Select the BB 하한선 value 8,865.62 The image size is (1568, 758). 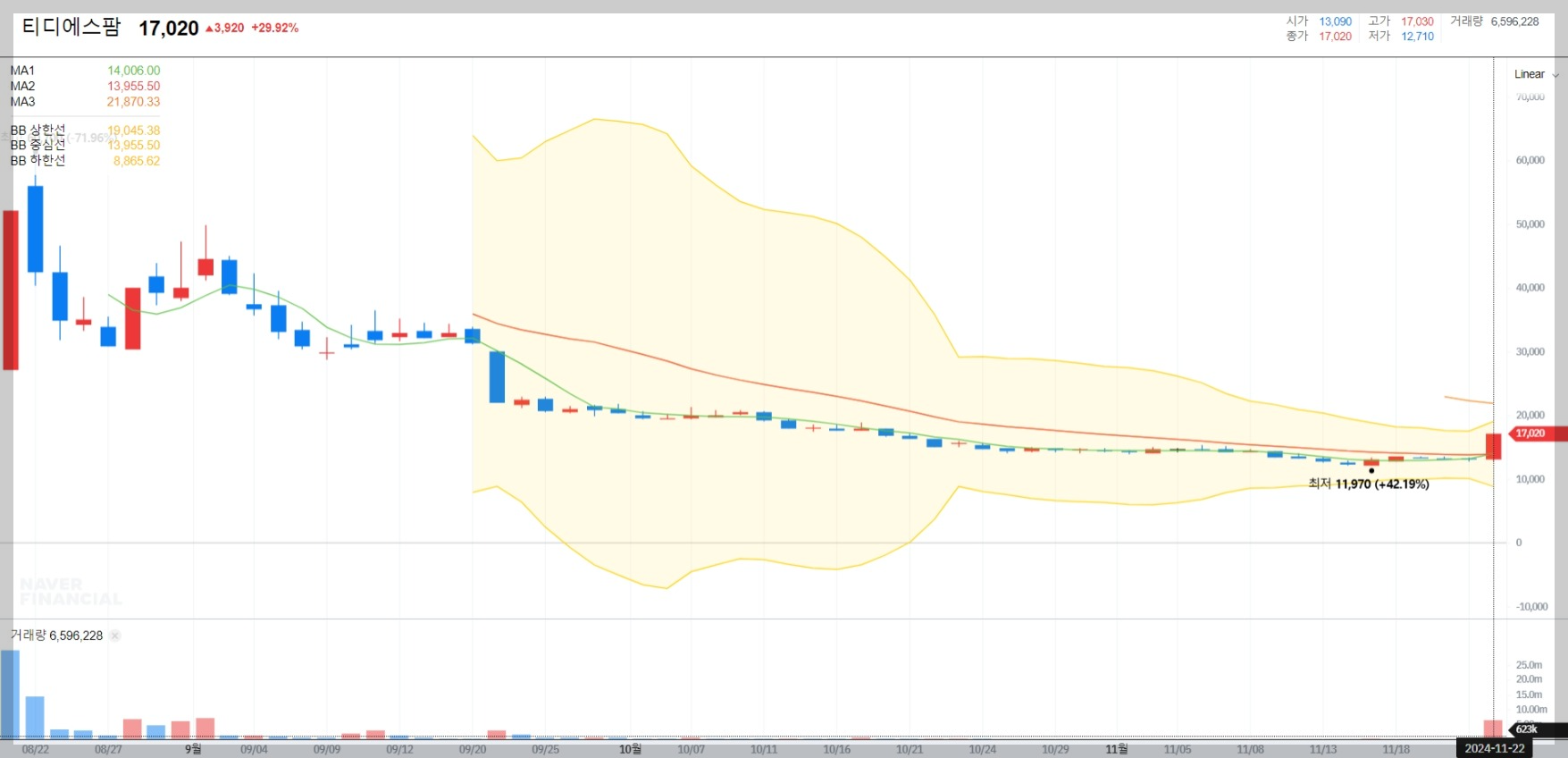[137, 161]
